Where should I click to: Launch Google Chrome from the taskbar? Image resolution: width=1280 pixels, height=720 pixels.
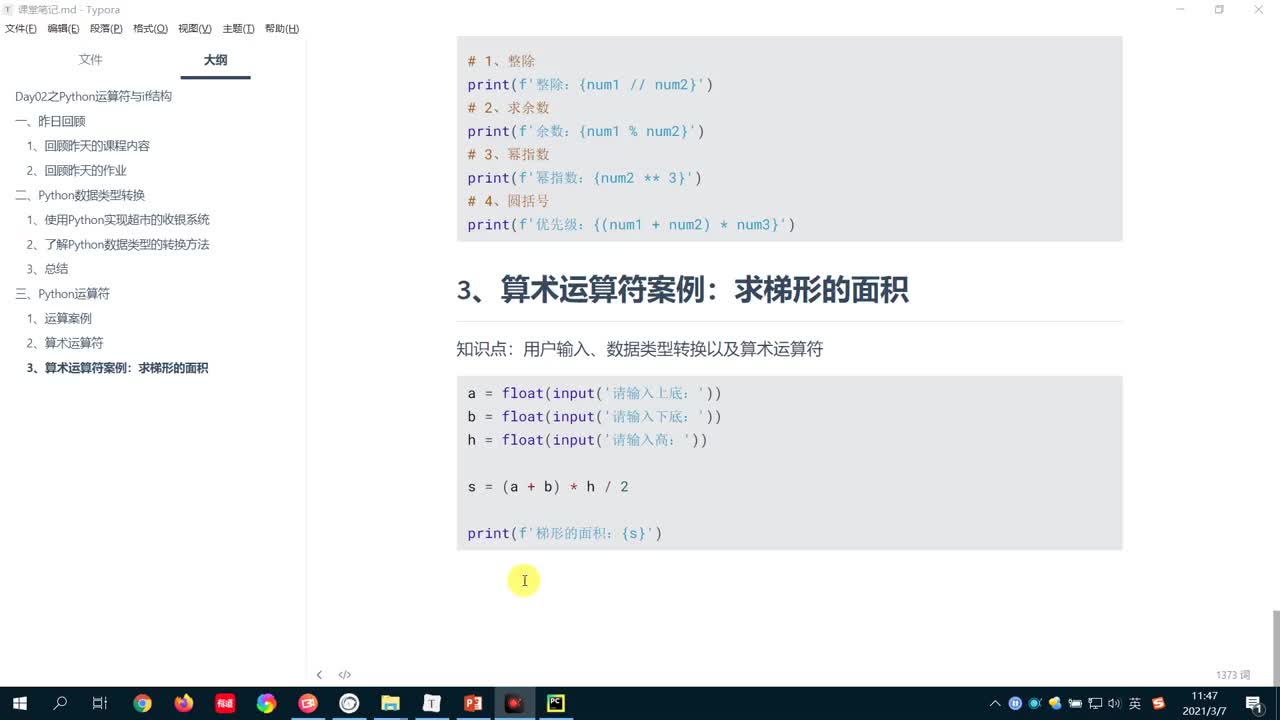142,703
